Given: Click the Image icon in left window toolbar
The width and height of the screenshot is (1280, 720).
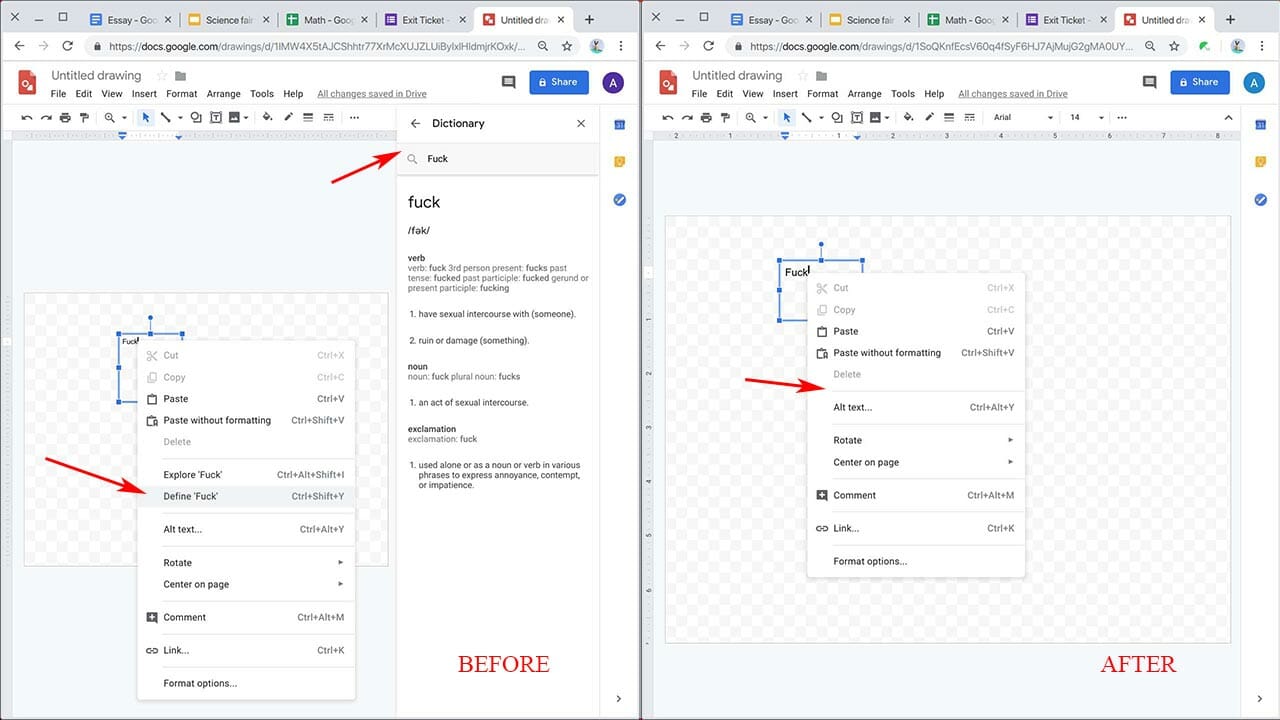Looking at the screenshot, I should tap(234, 117).
